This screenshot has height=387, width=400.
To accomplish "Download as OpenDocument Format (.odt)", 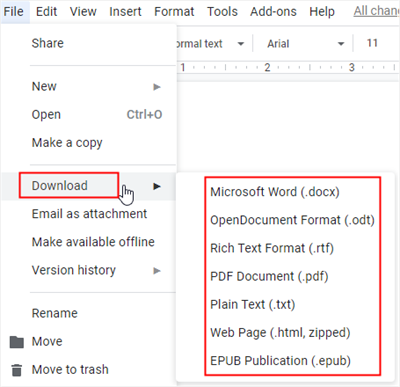I will 292,220.
